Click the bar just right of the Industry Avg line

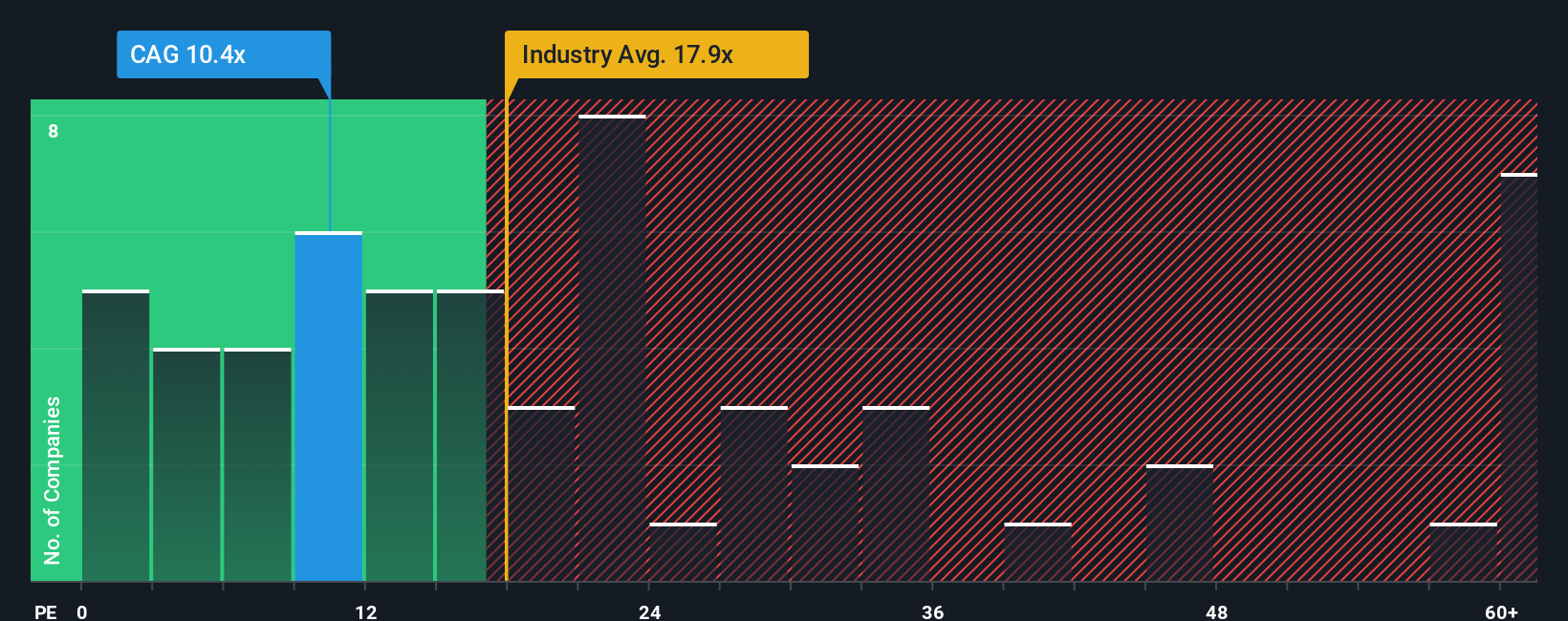pos(542,494)
